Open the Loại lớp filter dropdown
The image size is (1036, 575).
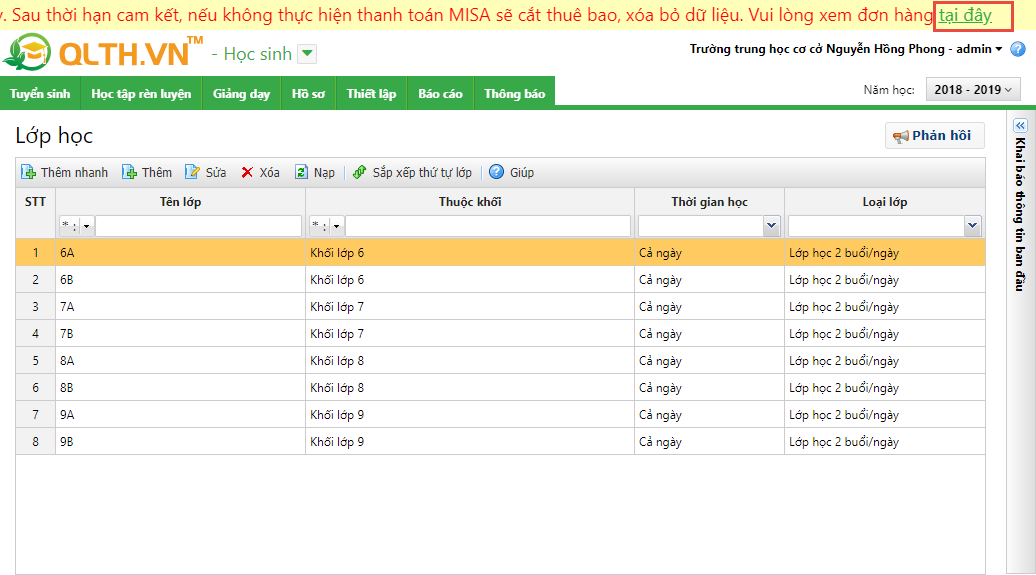pos(972,226)
